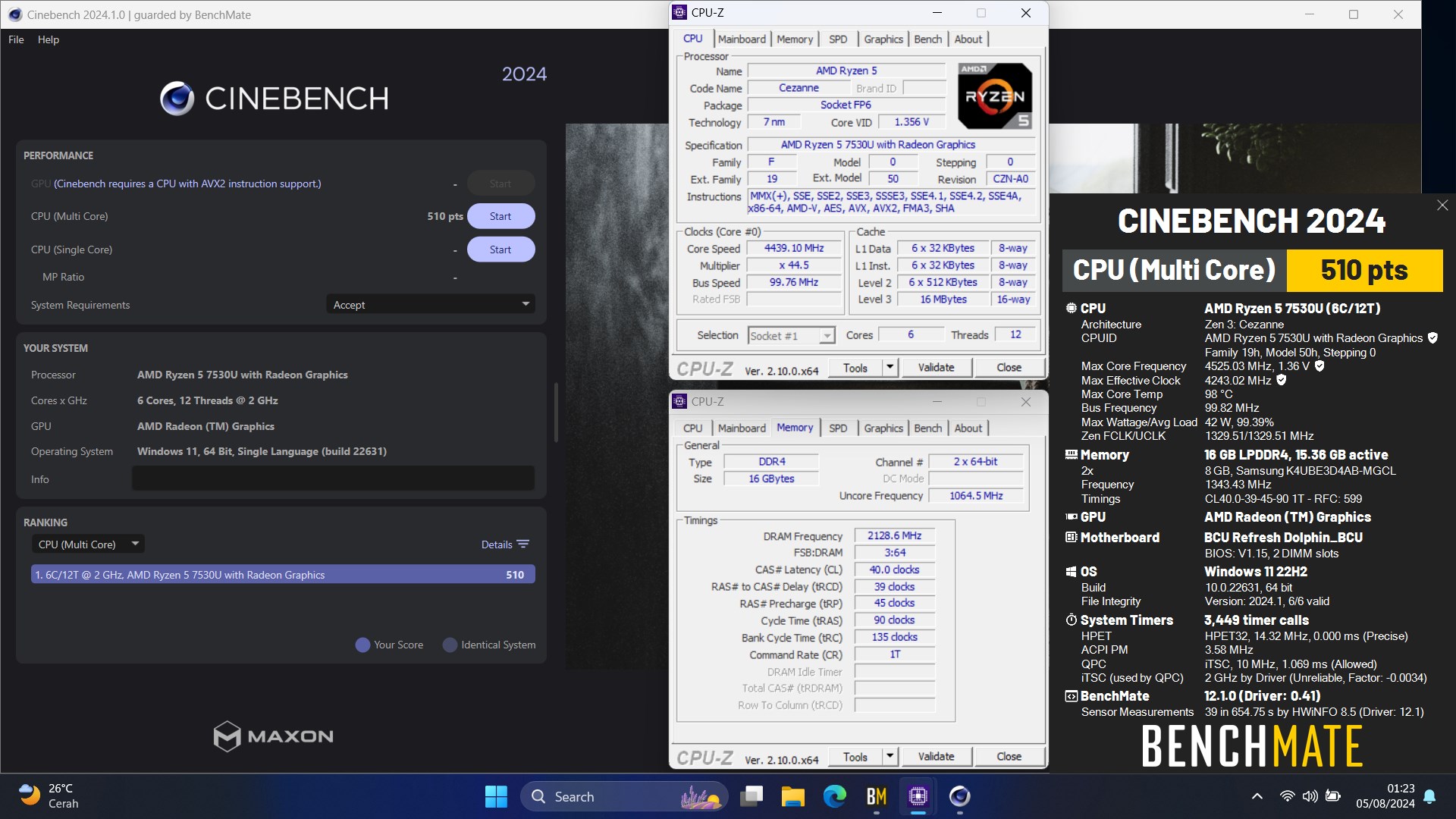Switch to BenchMate taskbar icon
Image resolution: width=1456 pixels, height=819 pixels.
[877, 796]
